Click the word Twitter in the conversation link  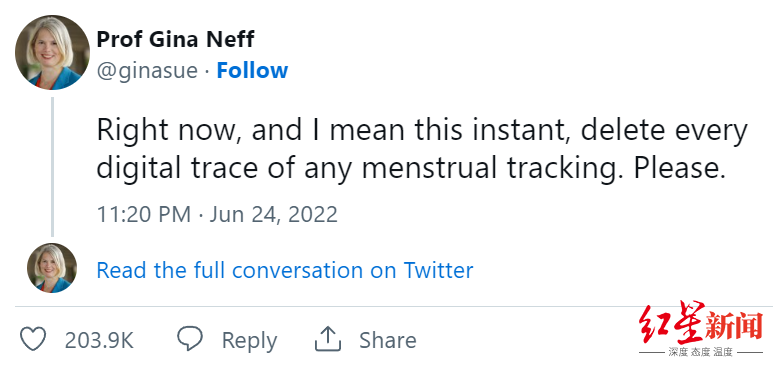point(438,270)
